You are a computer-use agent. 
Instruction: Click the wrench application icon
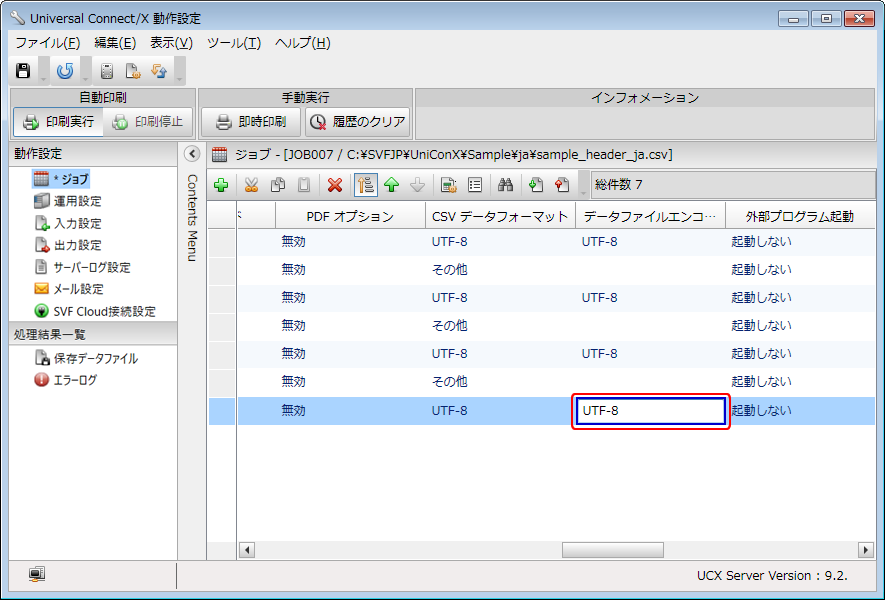(x=17, y=18)
